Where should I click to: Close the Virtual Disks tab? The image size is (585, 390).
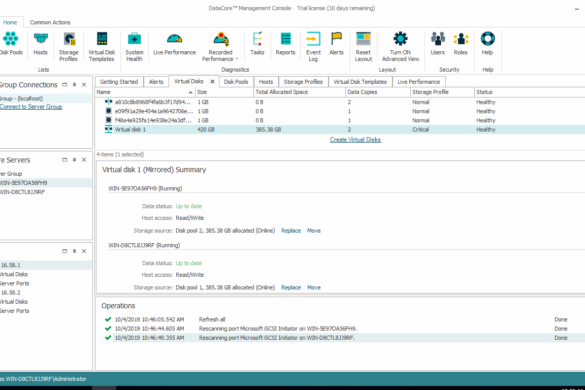[212, 81]
